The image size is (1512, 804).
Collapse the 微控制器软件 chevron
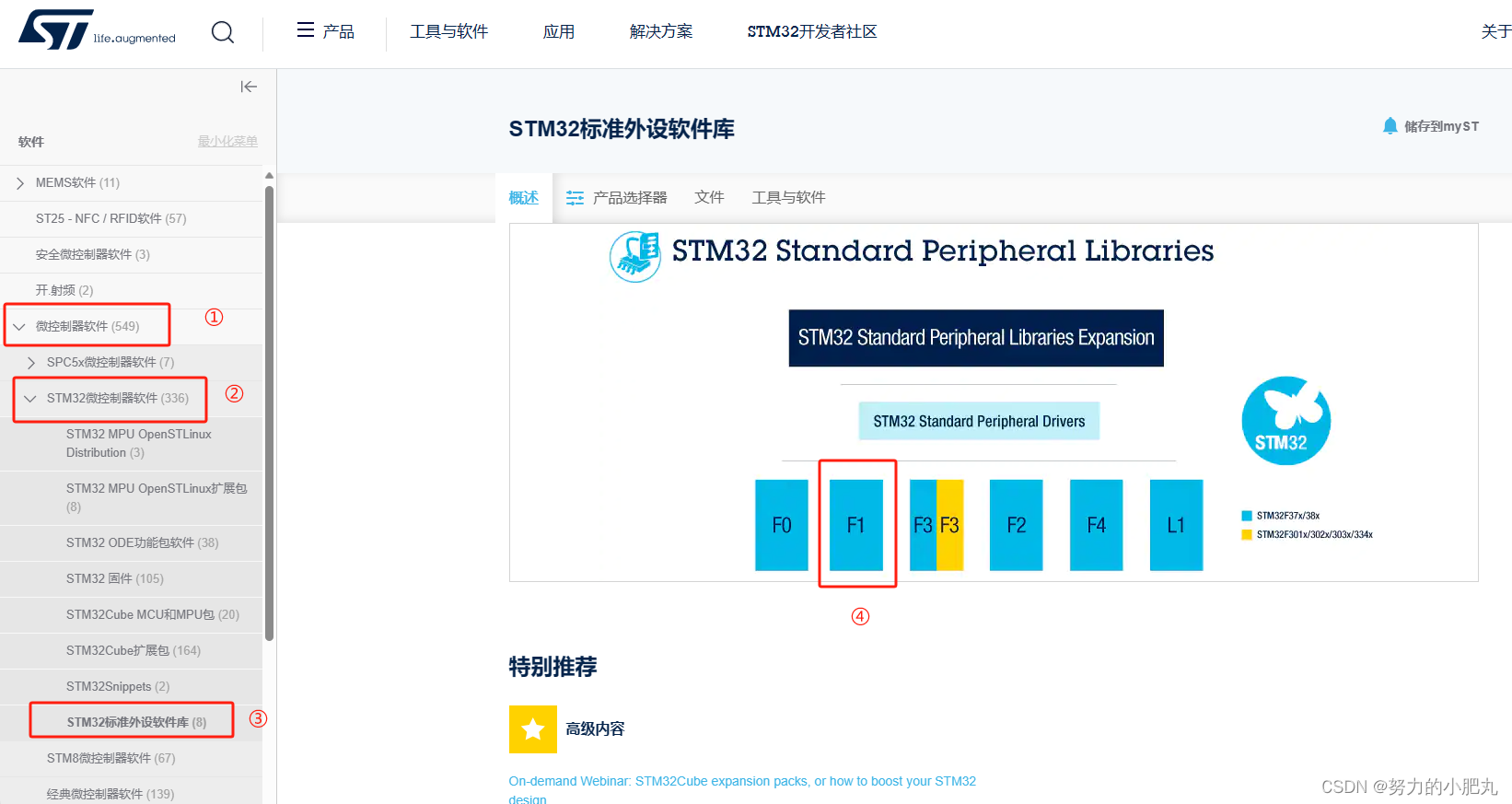[19, 327]
